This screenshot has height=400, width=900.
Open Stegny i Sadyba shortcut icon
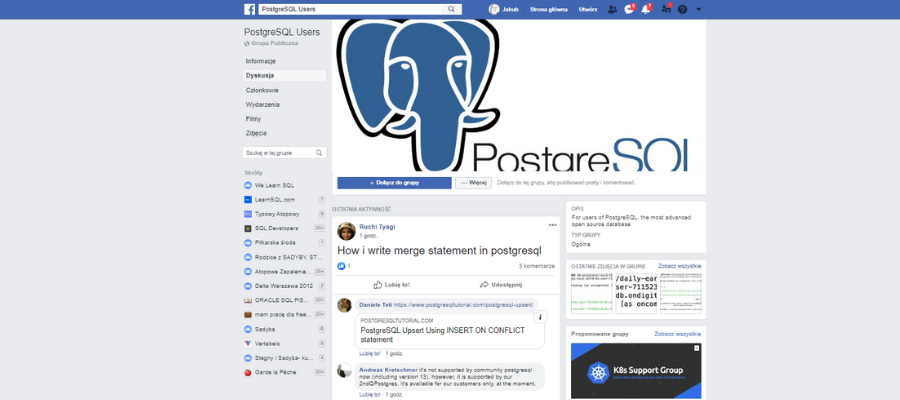pos(248,358)
